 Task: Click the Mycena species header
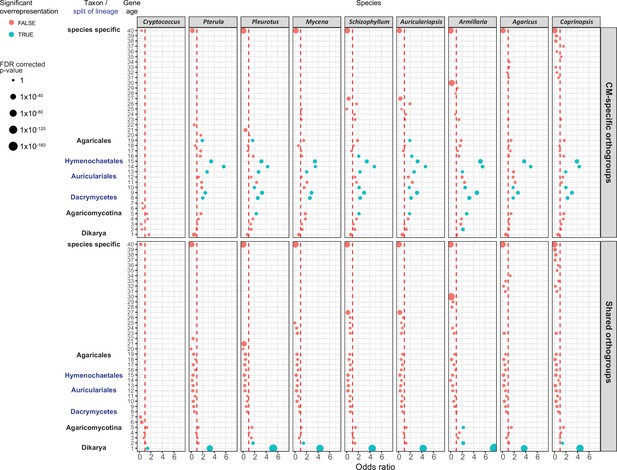point(317,22)
